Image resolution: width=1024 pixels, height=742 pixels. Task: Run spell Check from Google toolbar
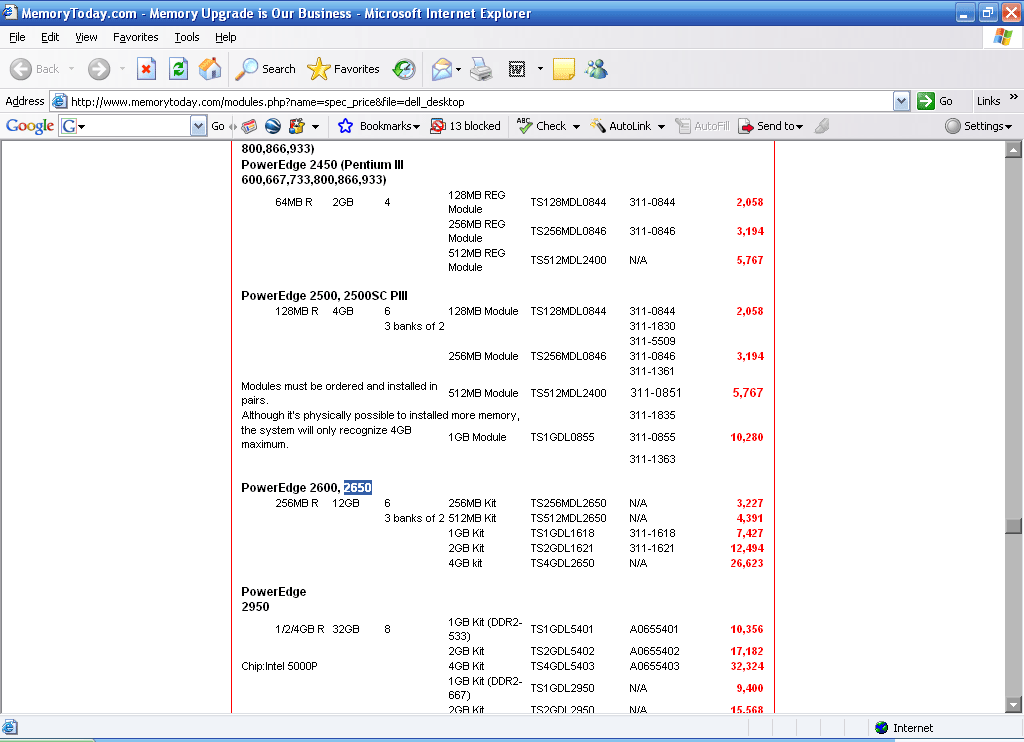(x=541, y=126)
